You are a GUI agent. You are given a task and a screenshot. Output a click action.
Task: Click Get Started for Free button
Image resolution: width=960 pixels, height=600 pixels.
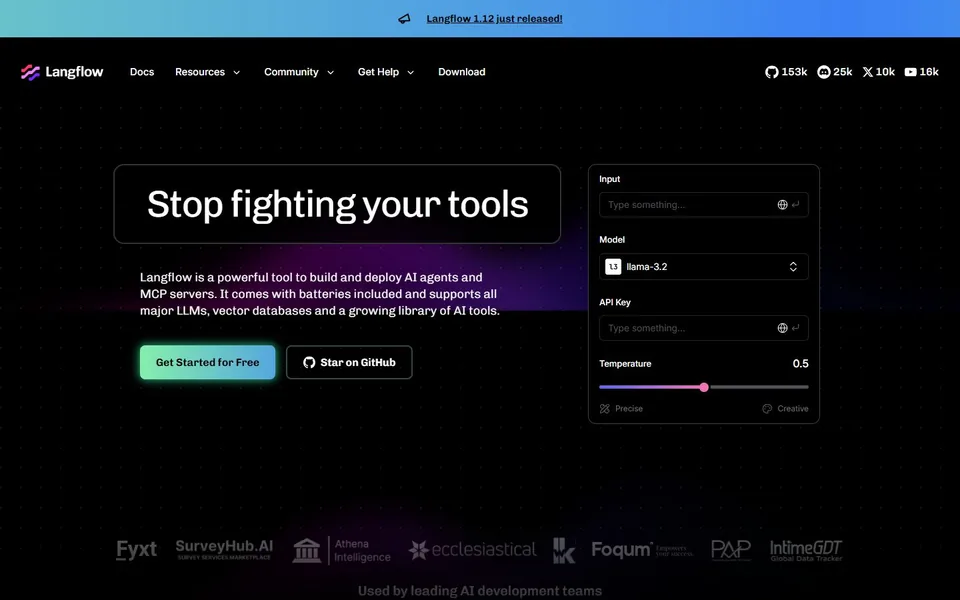pos(208,362)
